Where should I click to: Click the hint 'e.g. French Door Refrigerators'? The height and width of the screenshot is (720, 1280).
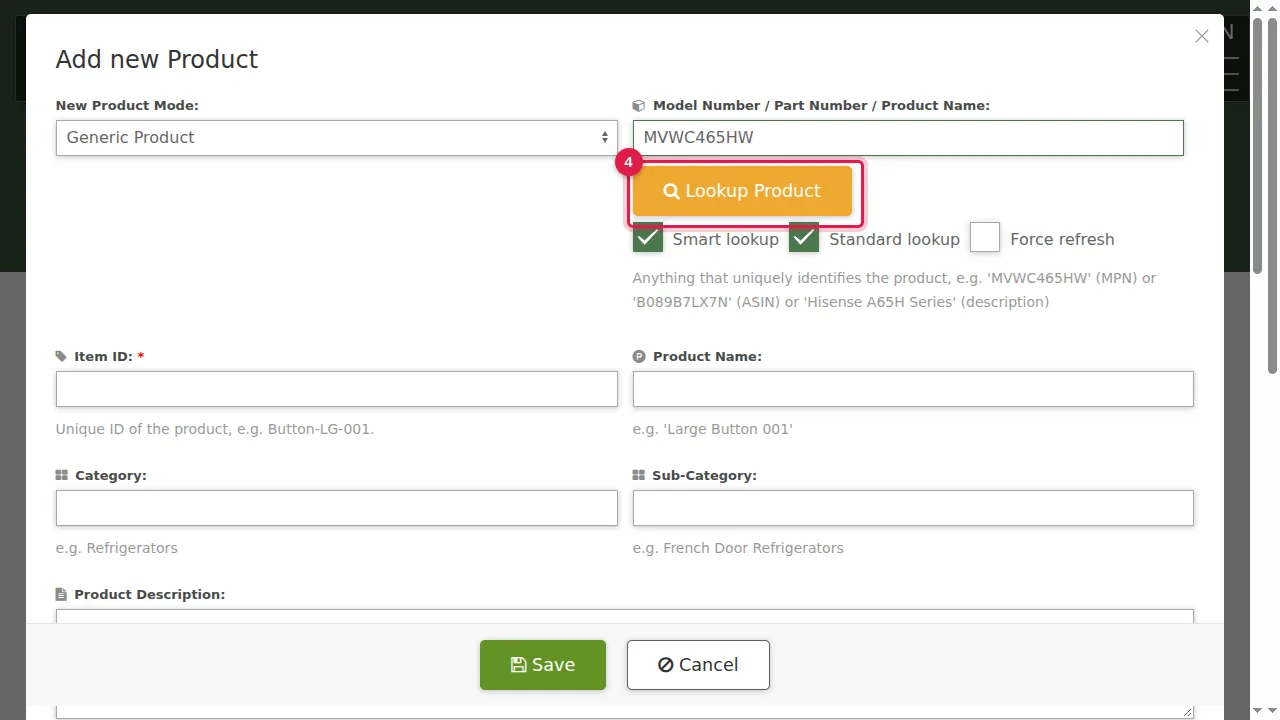(x=738, y=548)
